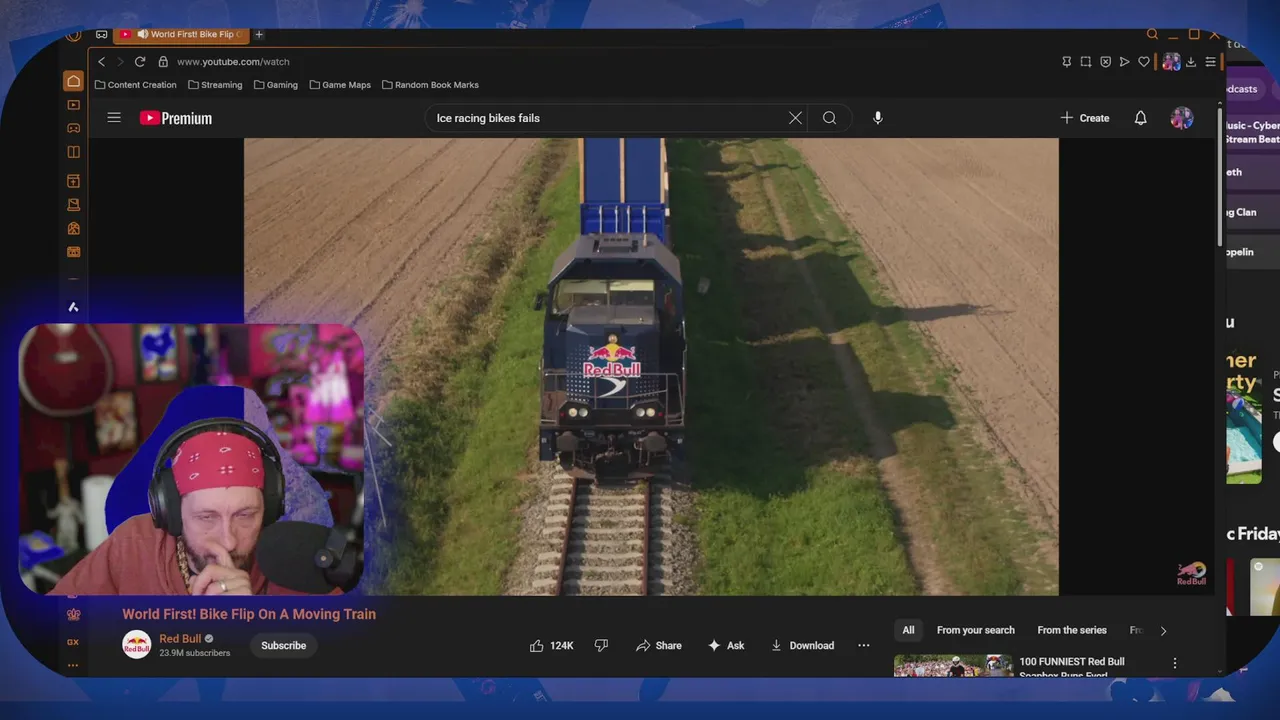The width and height of the screenshot is (1280, 720).
Task: Like the video with 124K likes
Action: click(552, 646)
